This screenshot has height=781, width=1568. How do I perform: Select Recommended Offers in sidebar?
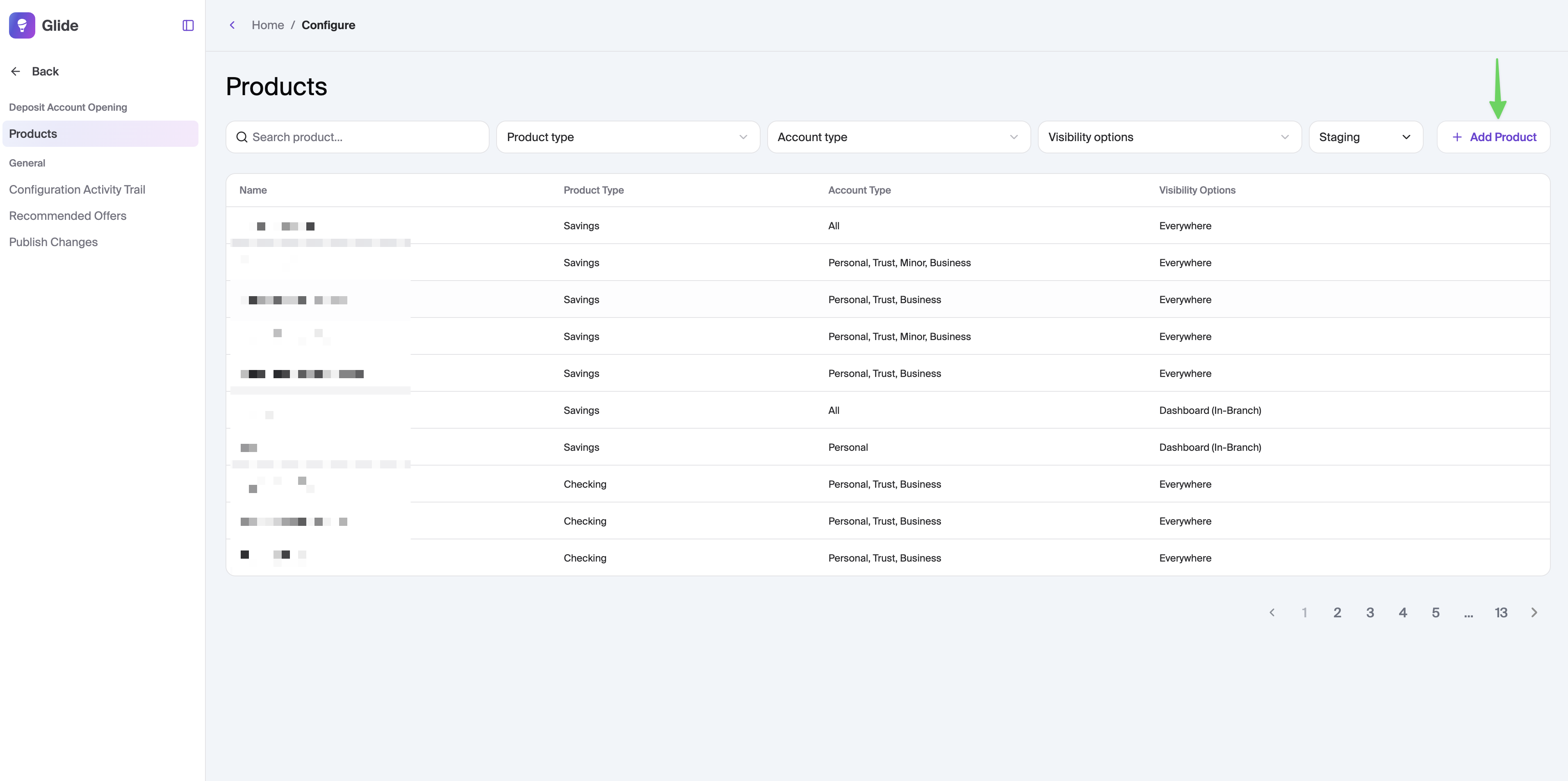(68, 215)
